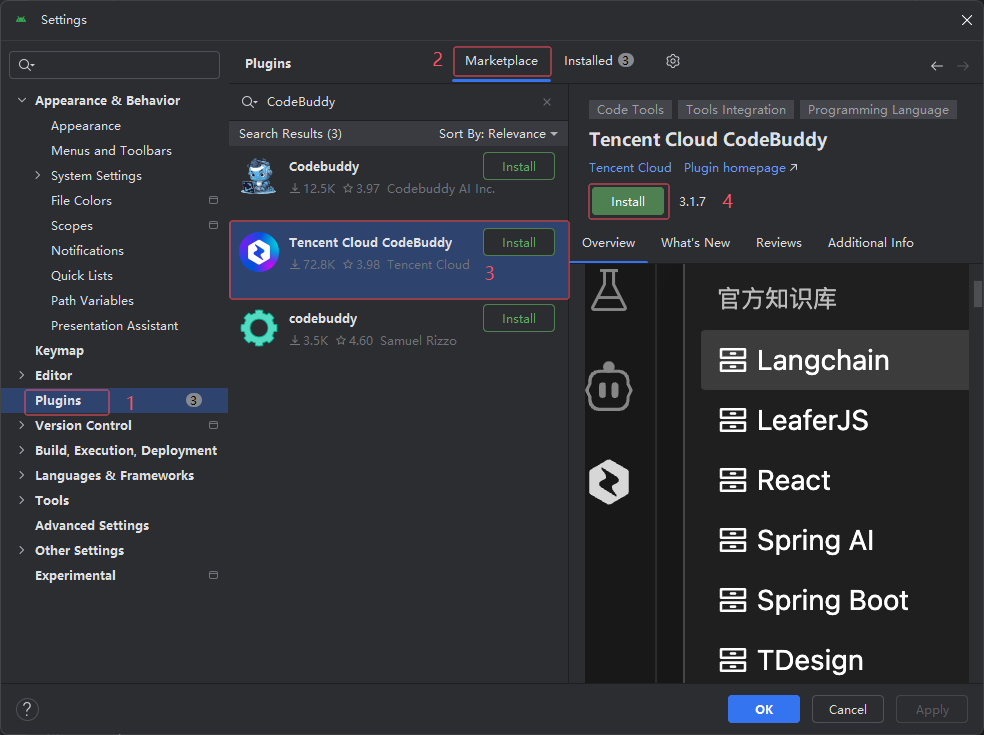
Task: Open the Plugin homepage link
Action: (x=733, y=167)
